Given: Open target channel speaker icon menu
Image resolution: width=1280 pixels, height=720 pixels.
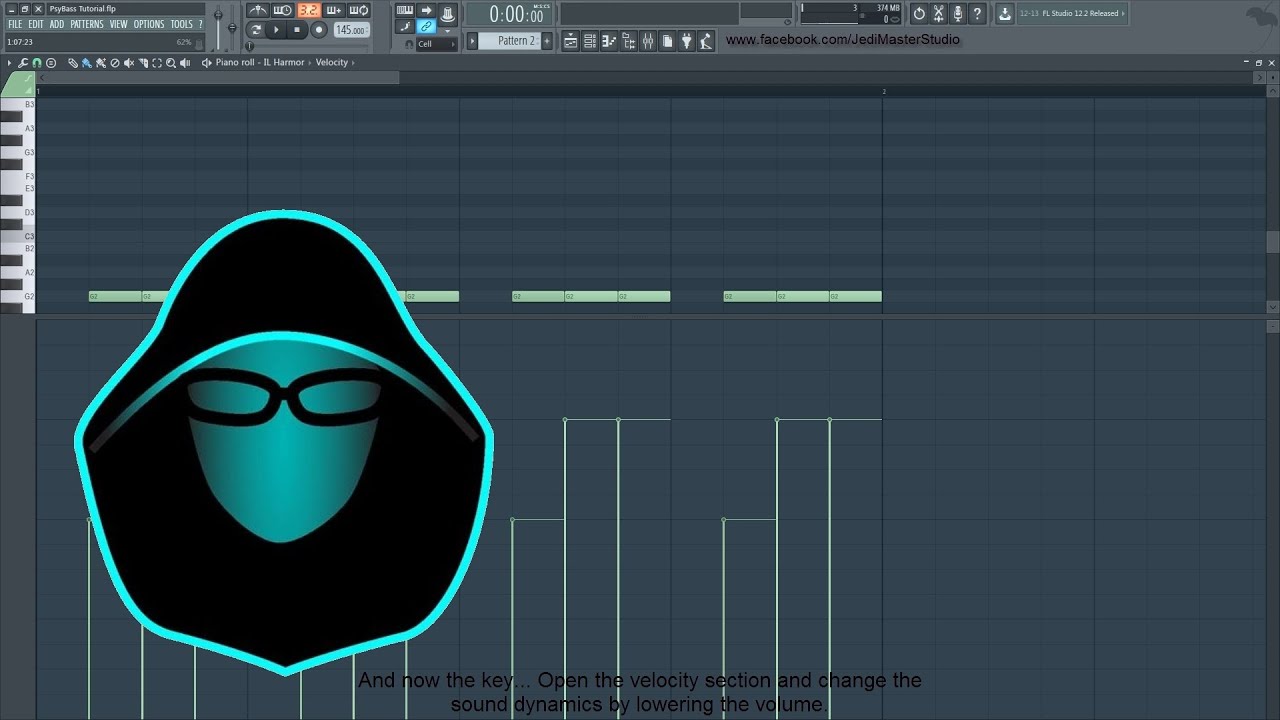Looking at the screenshot, I should pyautogui.click(x=206, y=63).
